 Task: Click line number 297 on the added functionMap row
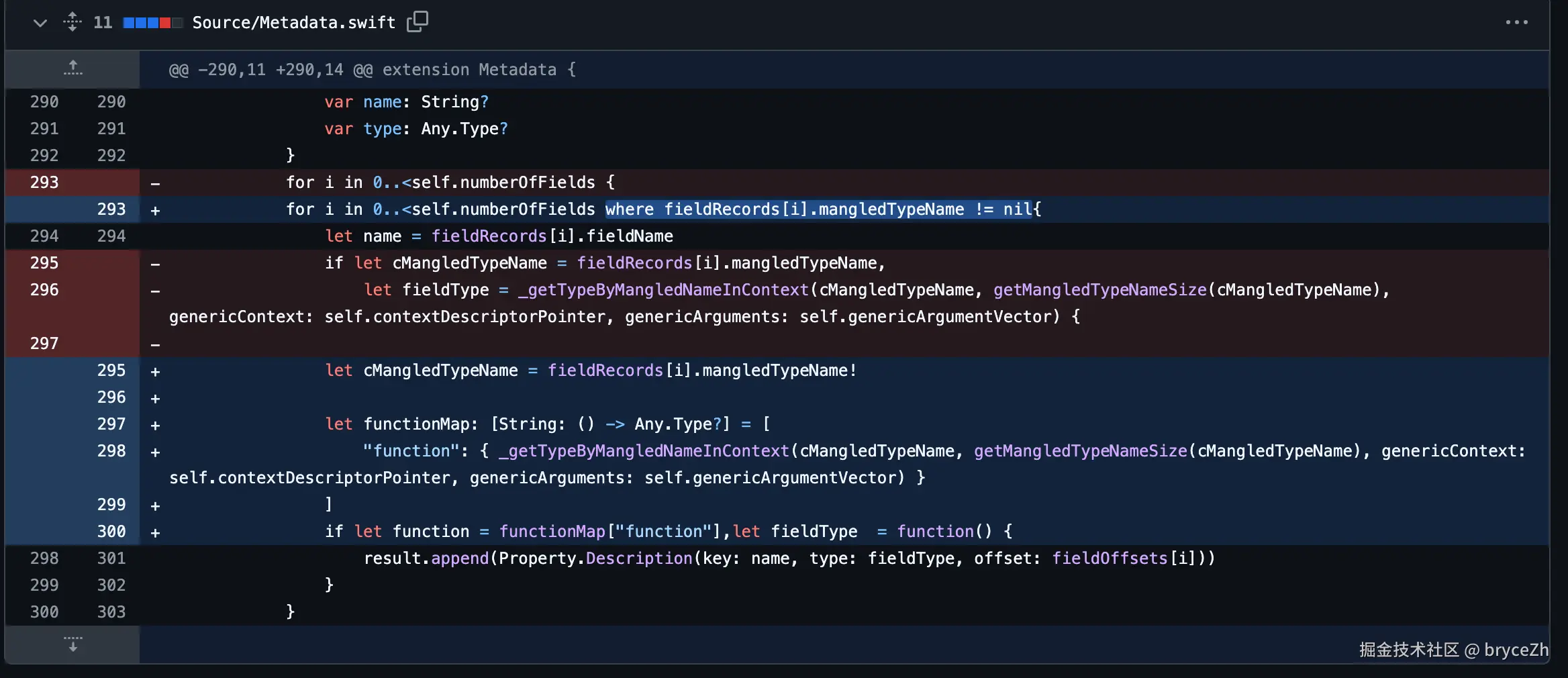111,424
